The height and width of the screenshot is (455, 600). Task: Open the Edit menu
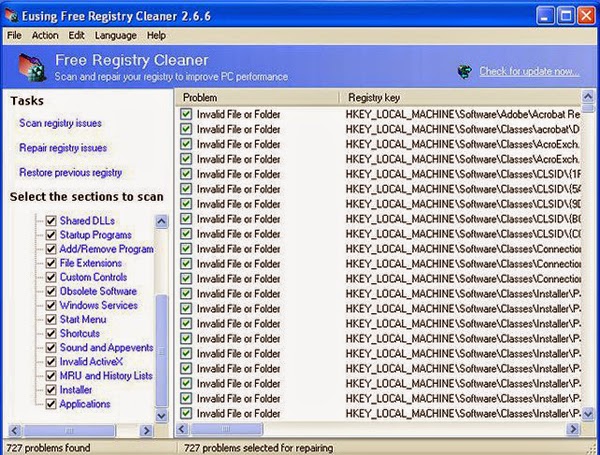[77, 36]
